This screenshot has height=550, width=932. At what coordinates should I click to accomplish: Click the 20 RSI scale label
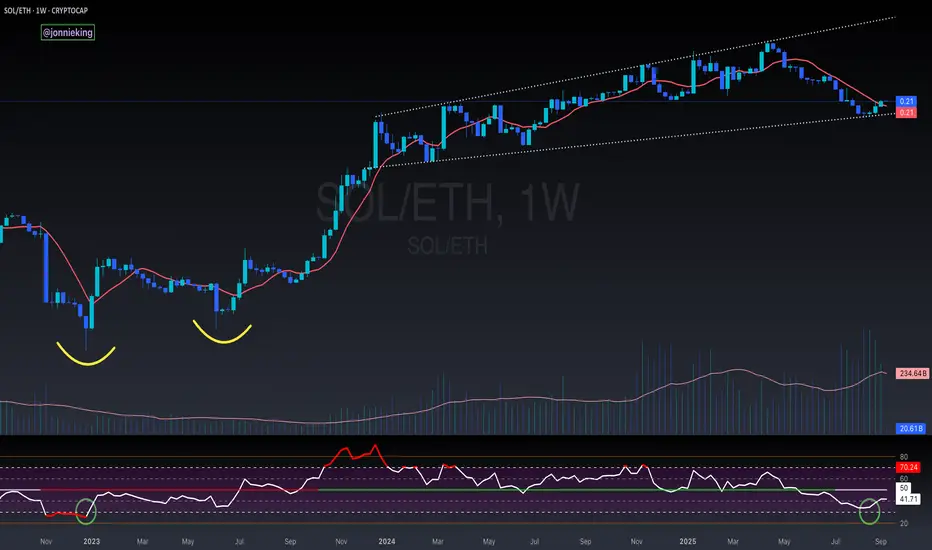(x=903, y=523)
